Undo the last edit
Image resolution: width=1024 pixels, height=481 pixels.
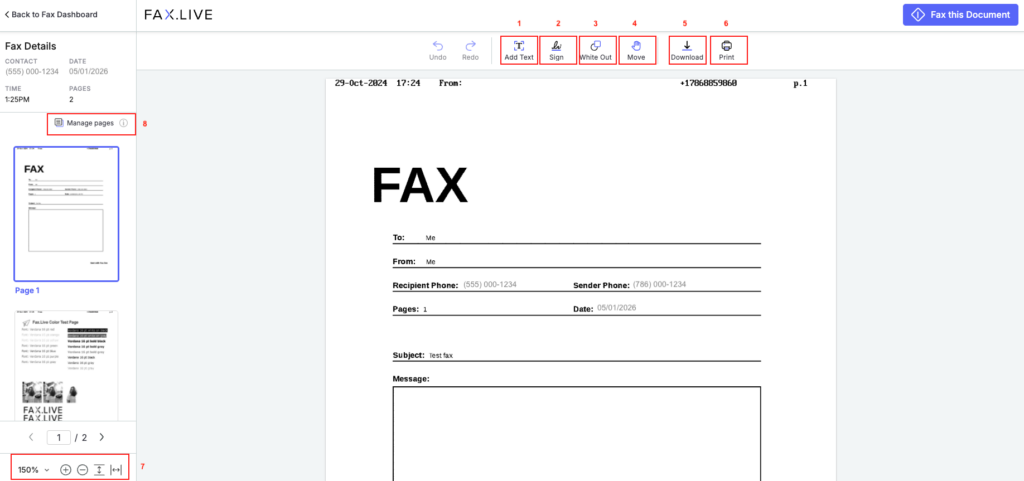point(438,51)
